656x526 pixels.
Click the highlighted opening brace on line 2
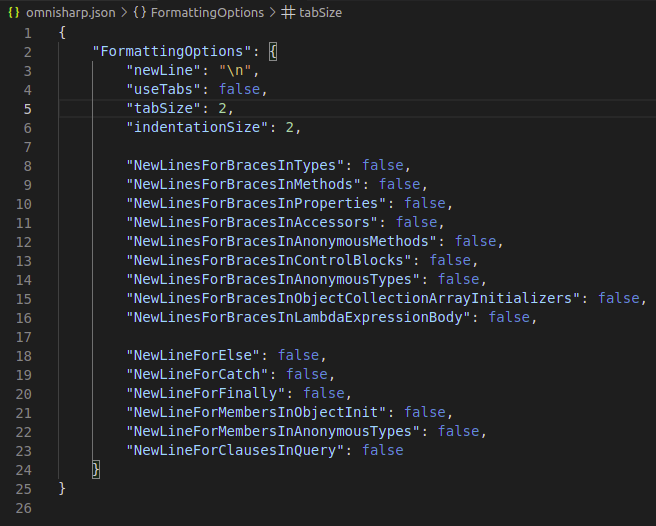273,52
